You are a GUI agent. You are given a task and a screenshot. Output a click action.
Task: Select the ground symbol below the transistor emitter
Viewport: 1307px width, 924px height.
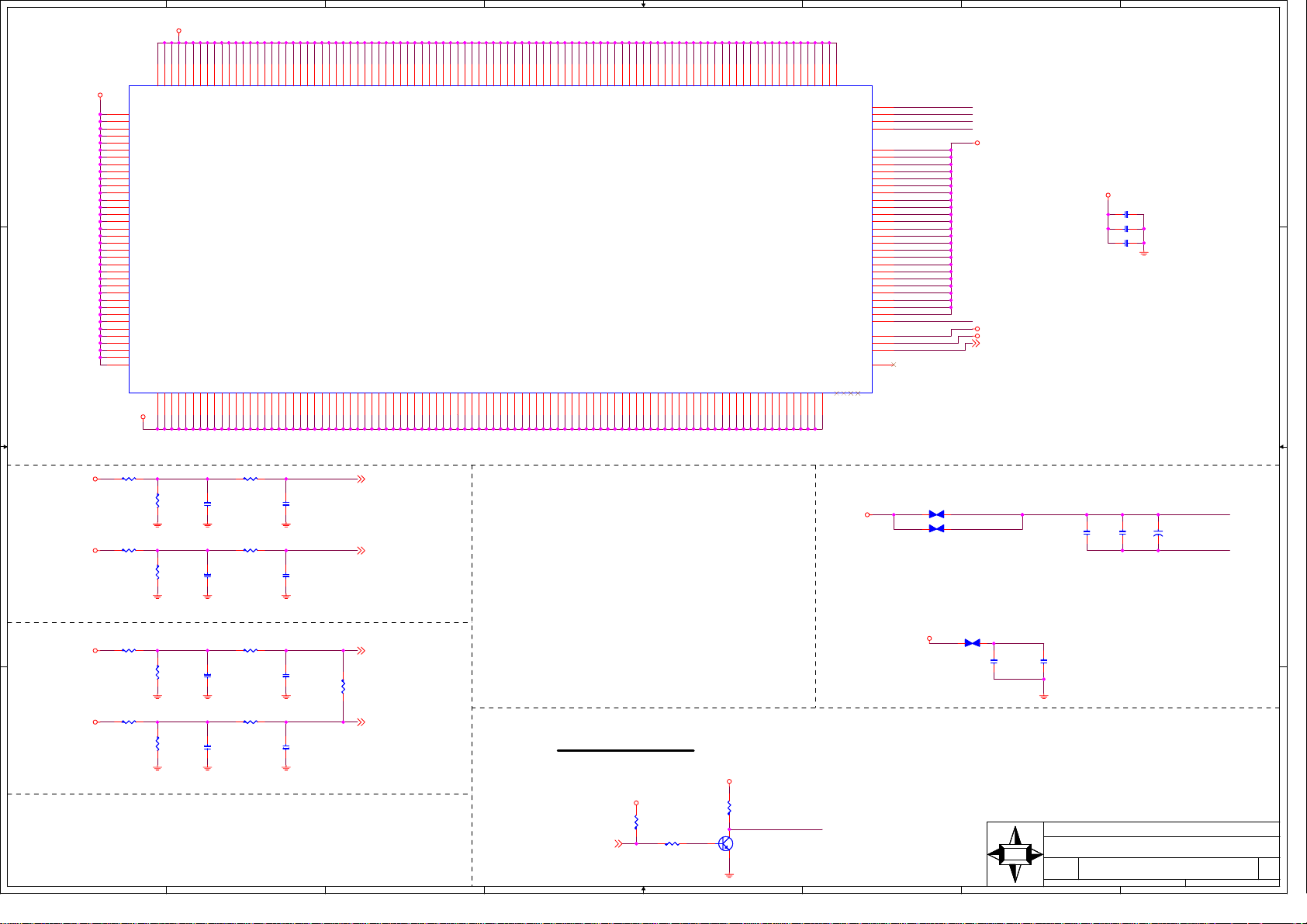pos(729,875)
